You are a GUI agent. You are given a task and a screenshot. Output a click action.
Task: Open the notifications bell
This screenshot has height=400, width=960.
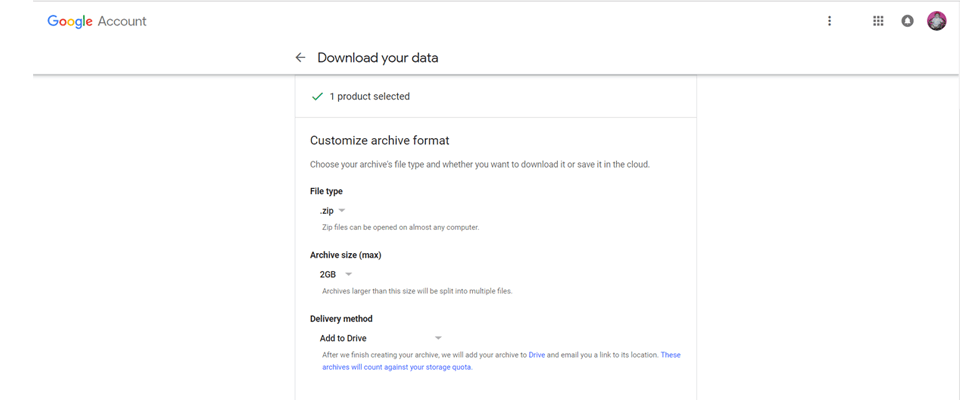(907, 21)
